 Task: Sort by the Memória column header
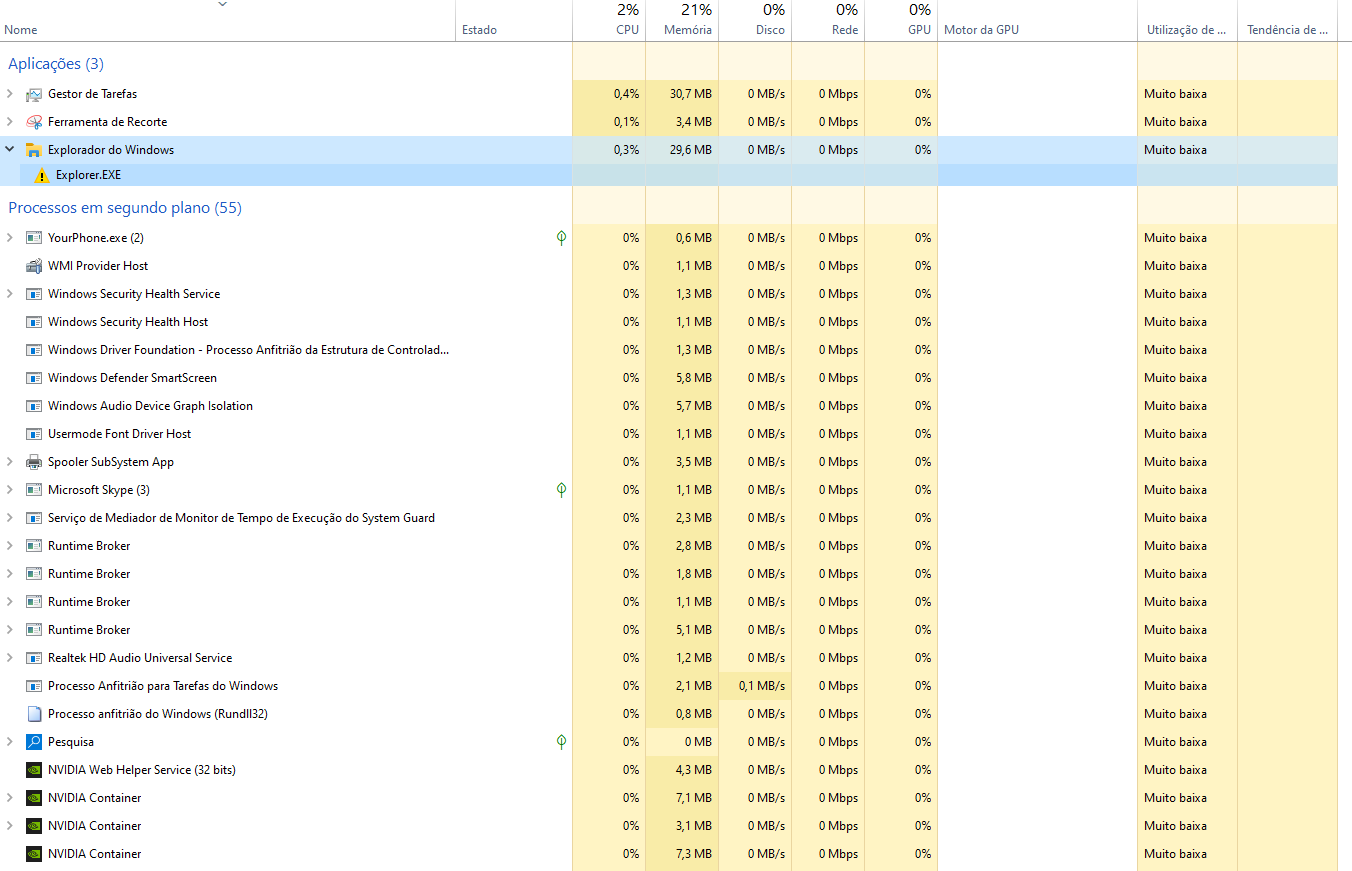coord(687,30)
